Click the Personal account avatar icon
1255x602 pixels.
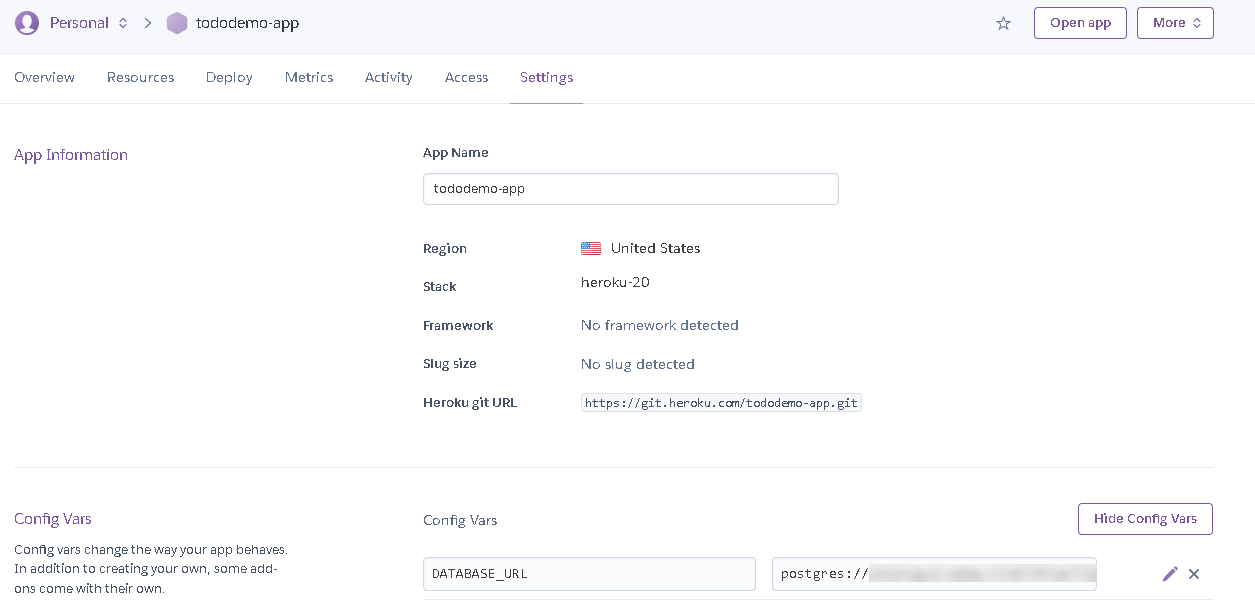(27, 23)
